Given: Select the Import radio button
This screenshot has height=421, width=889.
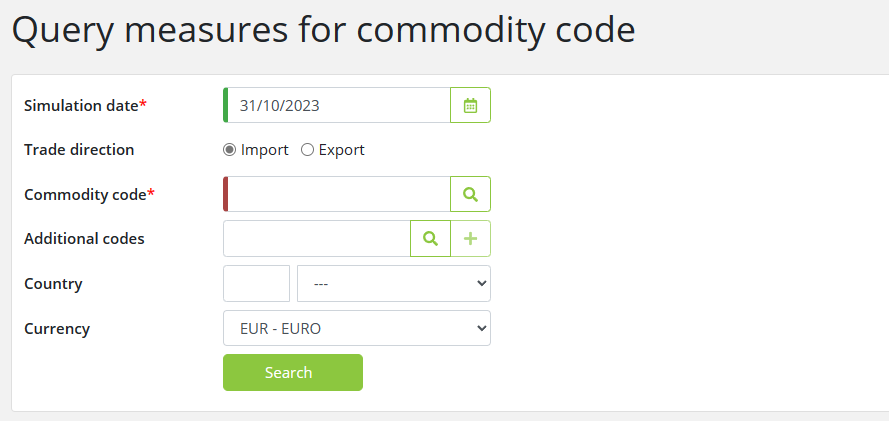Looking at the screenshot, I should (230, 150).
